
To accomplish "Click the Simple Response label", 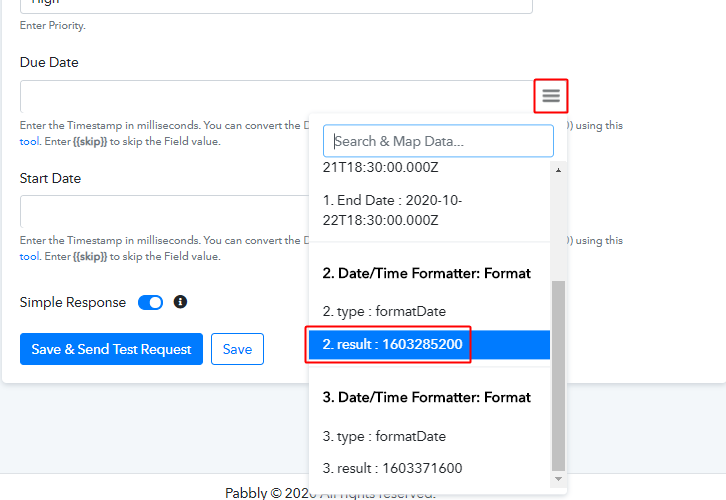I will 73,302.
